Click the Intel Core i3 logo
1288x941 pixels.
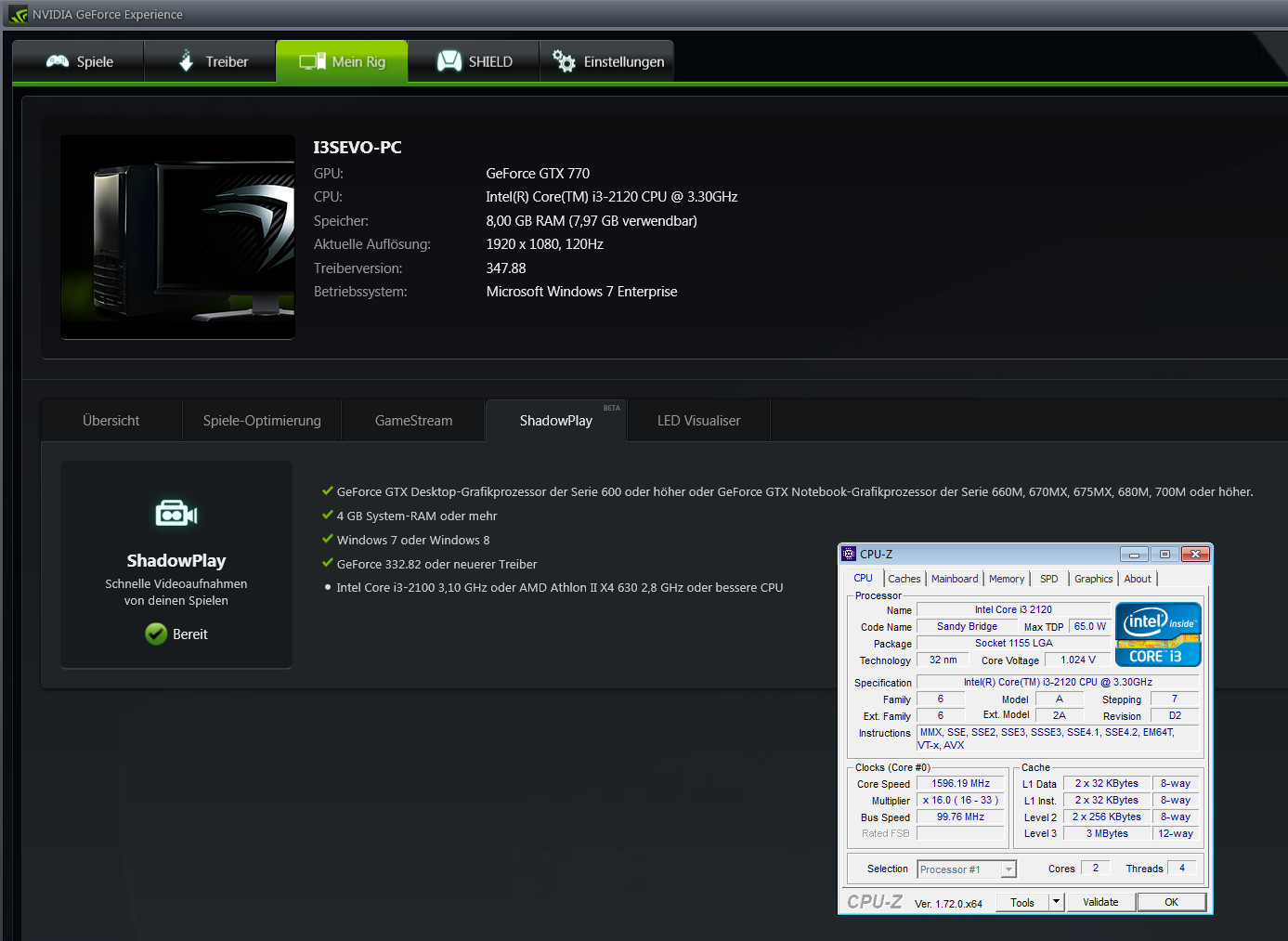tap(1158, 634)
